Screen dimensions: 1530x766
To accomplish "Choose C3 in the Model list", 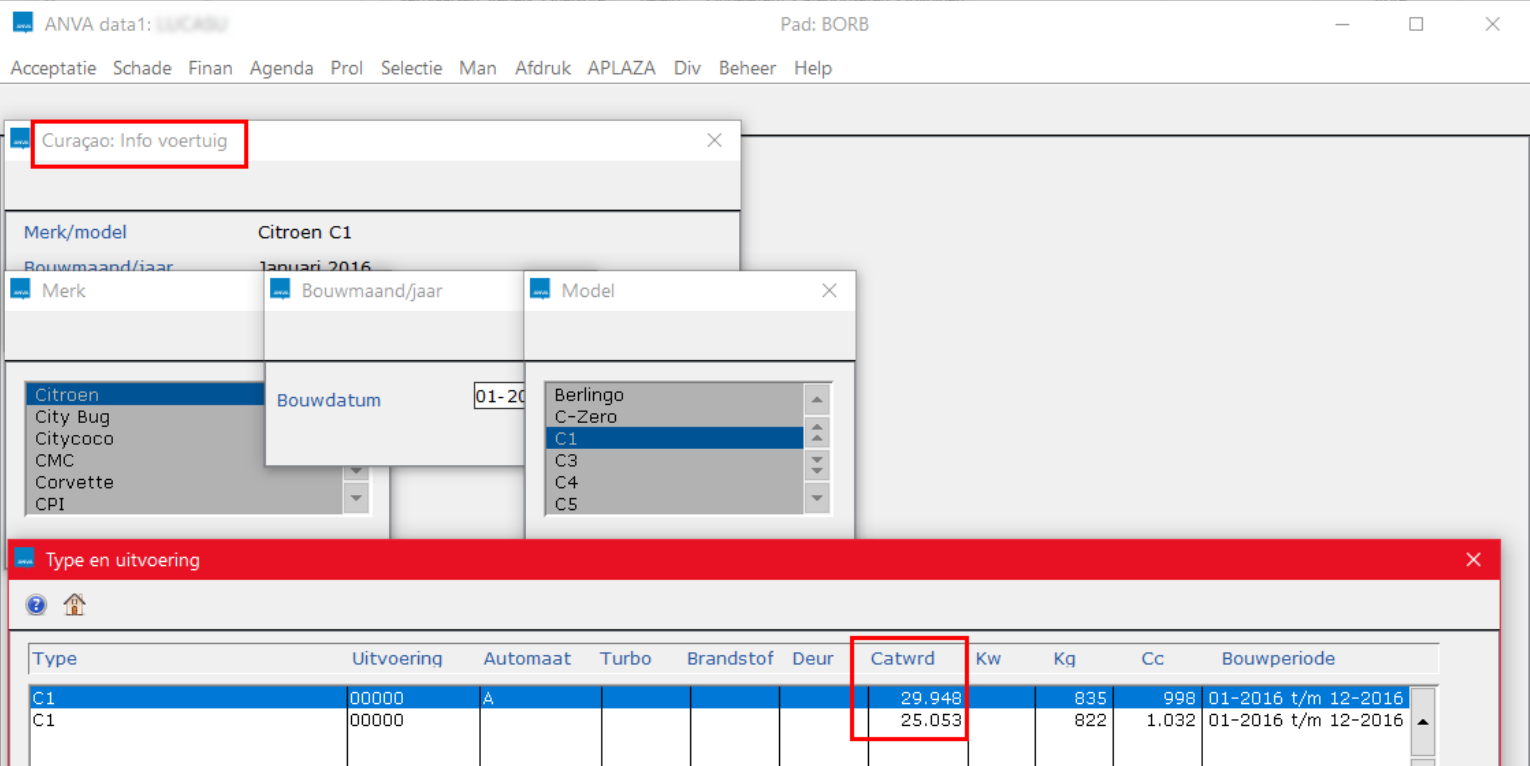I will [566, 460].
